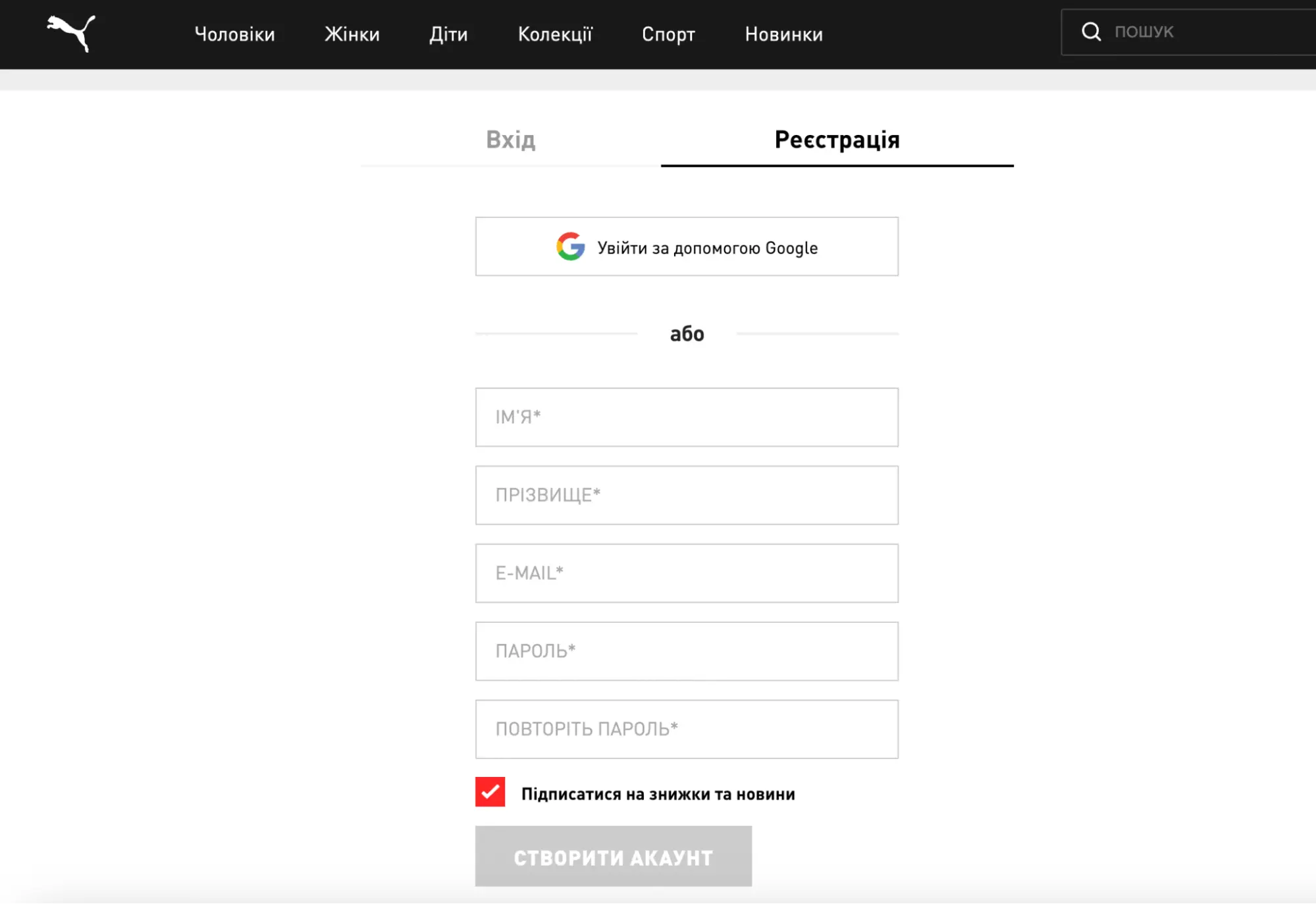Click the СТВОРИТИ АКАУНТ button
This screenshot has height=904, width=1316.
(x=613, y=857)
